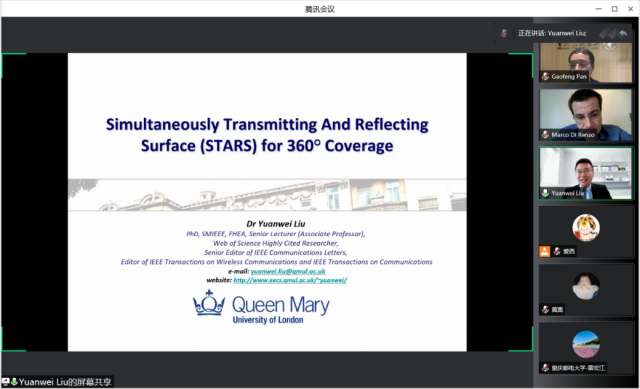Click the Queen Mary University of London logo
The image size is (640, 389).
[261, 307]
